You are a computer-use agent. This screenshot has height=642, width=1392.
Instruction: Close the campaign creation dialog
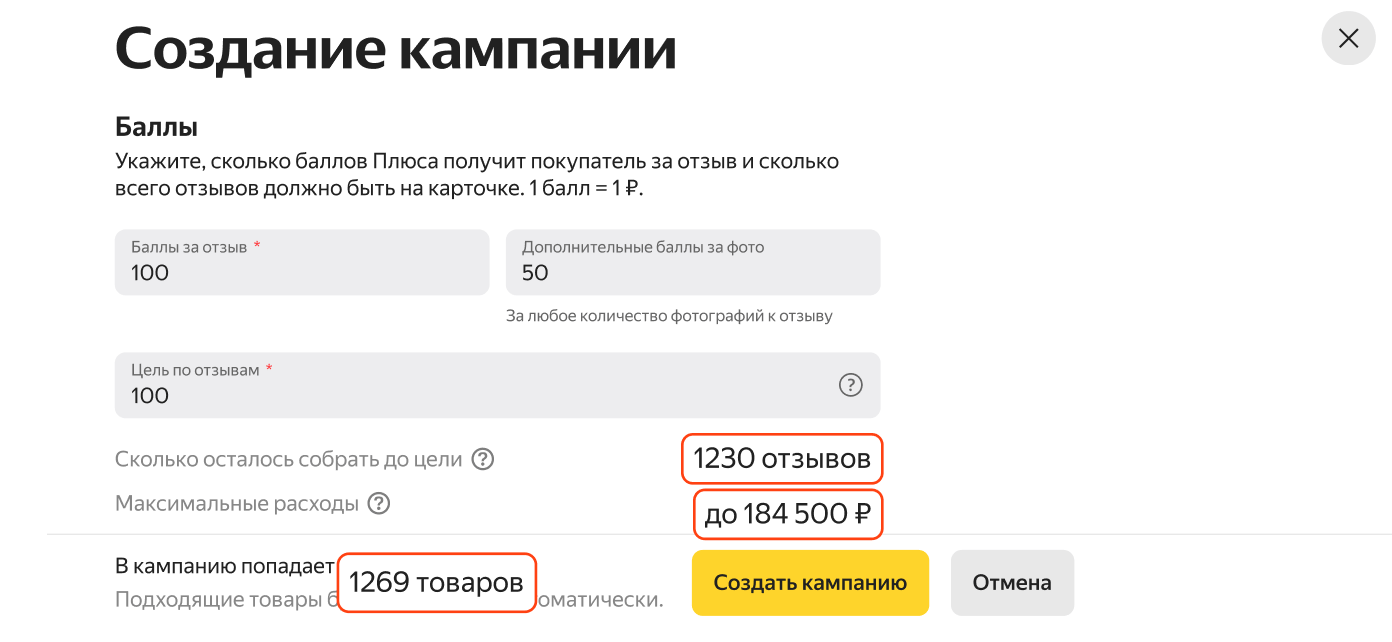[x=1348, y=39]
